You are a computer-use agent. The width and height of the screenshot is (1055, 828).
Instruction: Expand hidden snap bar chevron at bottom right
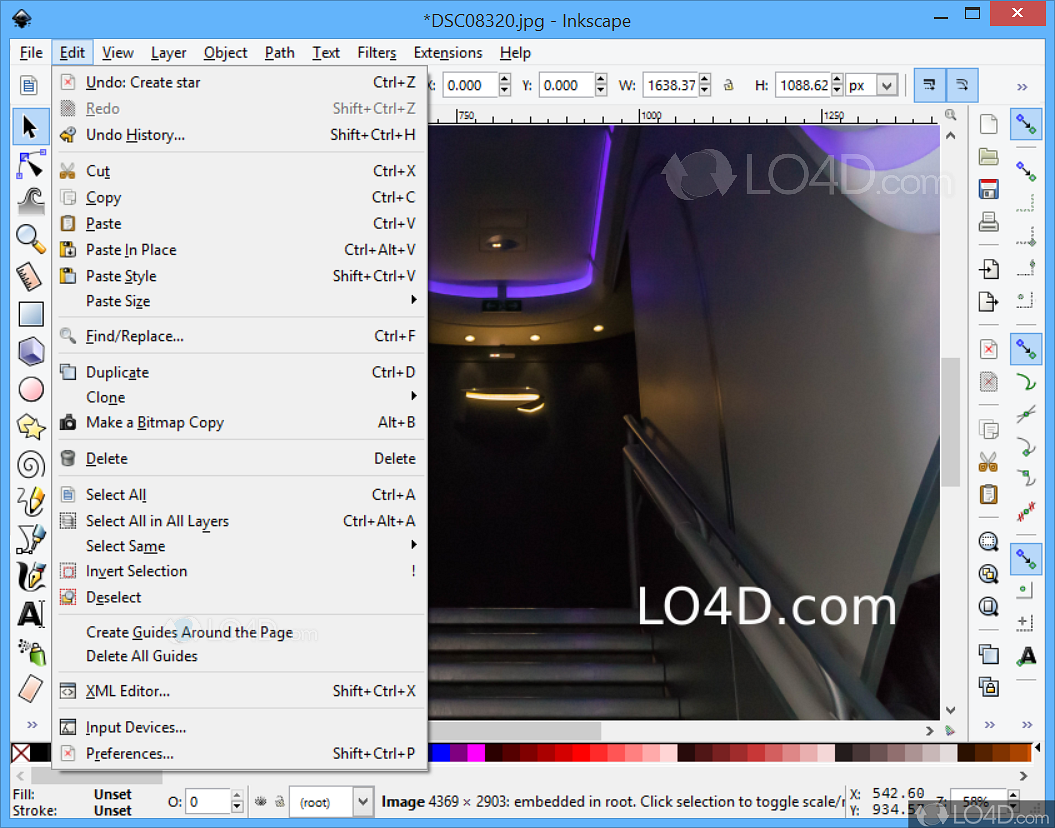[x=1027, y=724]
